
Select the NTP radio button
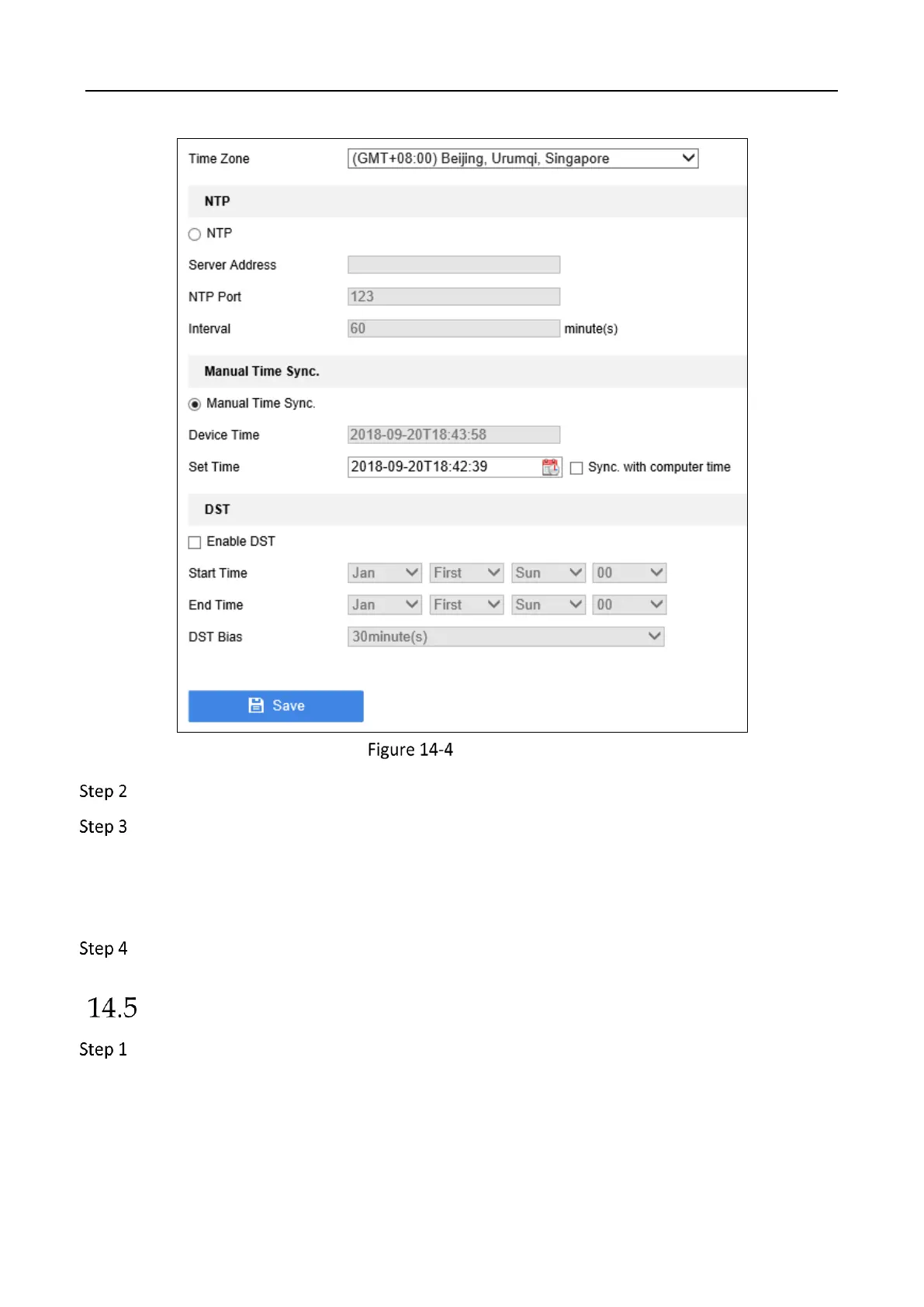click(x=195, y=234)
